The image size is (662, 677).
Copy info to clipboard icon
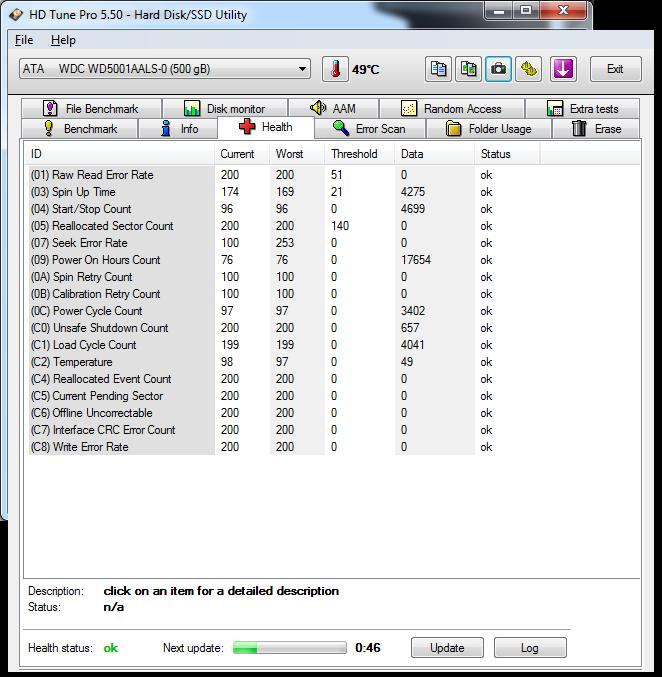point(438,69)
